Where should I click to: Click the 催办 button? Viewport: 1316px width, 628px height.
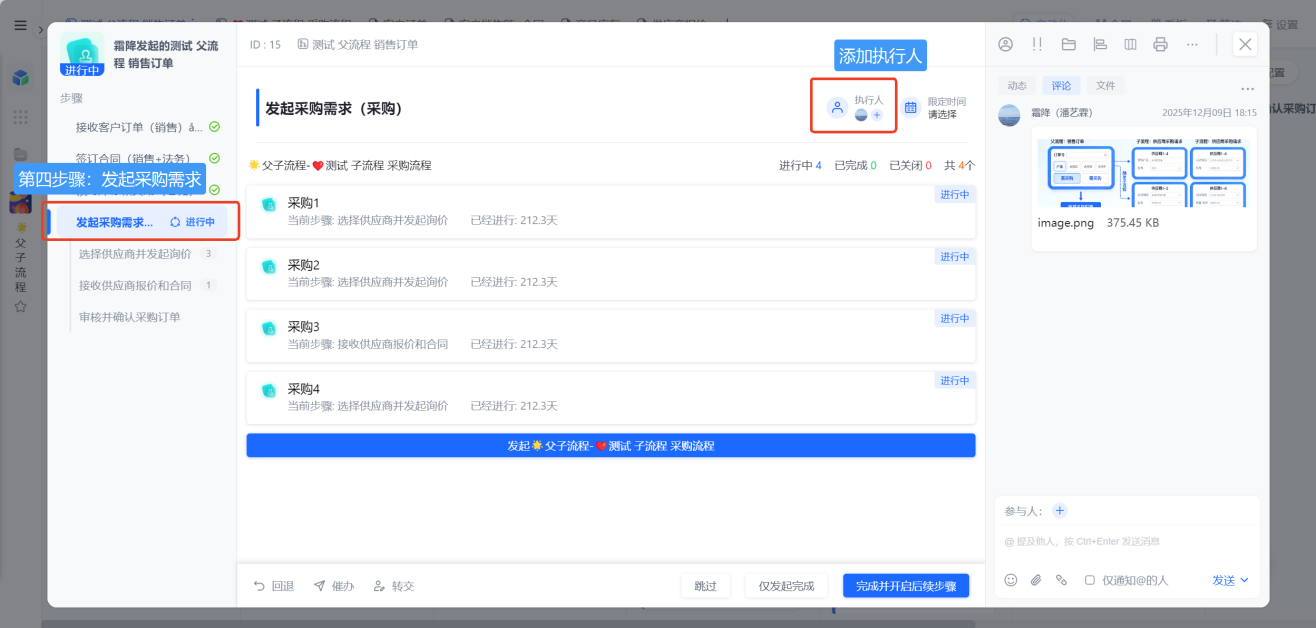pos(334,586)
